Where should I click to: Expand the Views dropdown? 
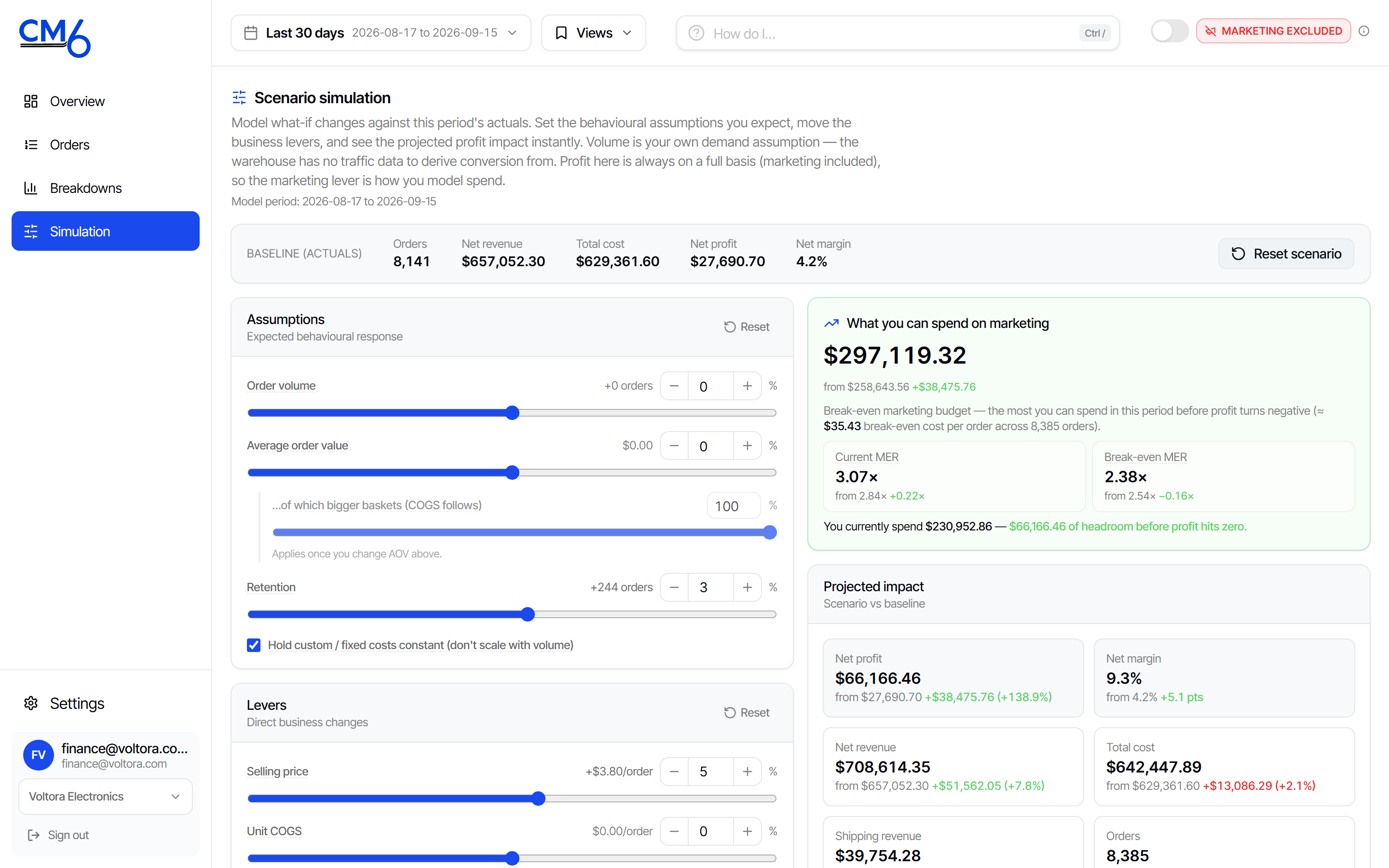pyautogui.click(x=594, y=33)
